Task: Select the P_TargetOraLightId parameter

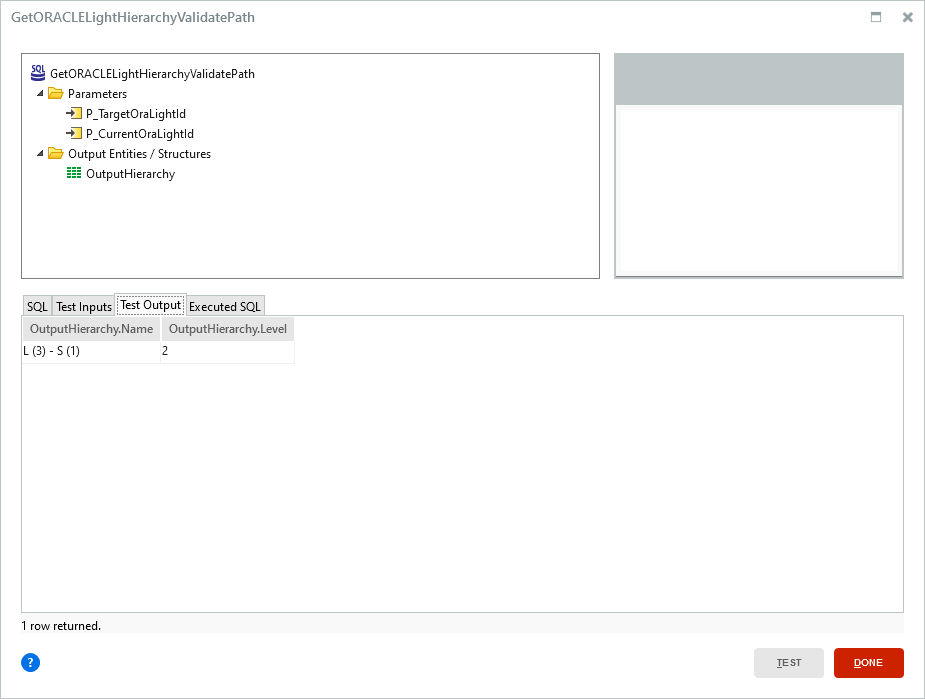Action: click(x=136, y=114)
